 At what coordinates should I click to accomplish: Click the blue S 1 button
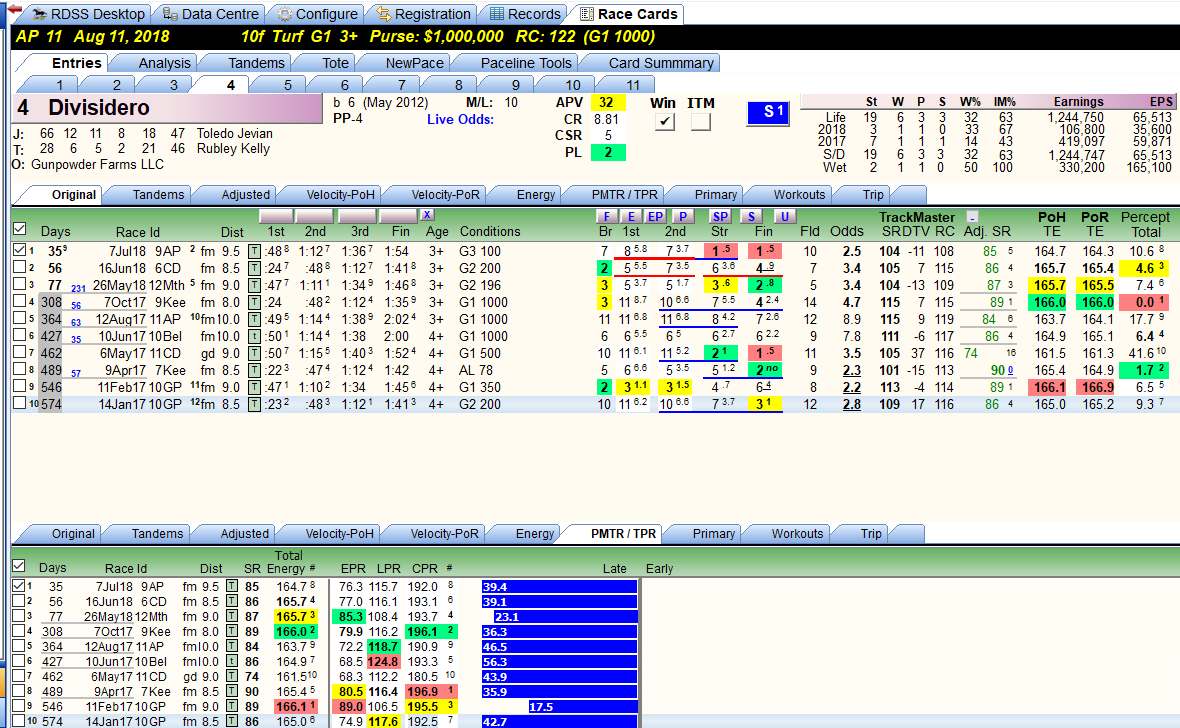tap(768, 113)
